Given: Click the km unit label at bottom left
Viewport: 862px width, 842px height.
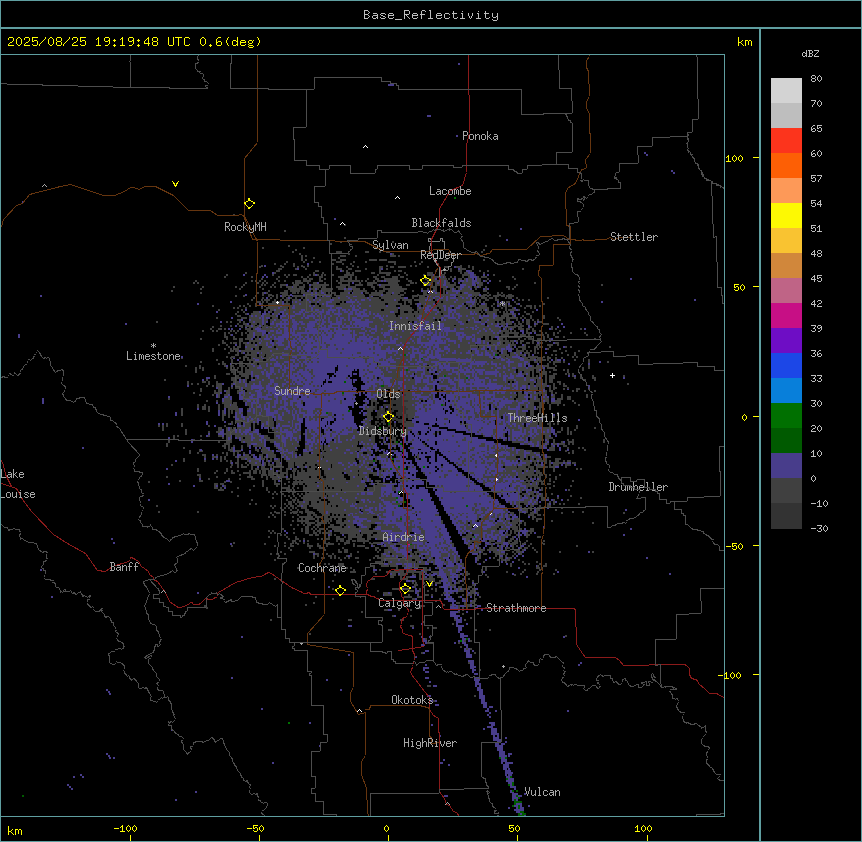Looking at the screenshot, I should pos(15,831).
